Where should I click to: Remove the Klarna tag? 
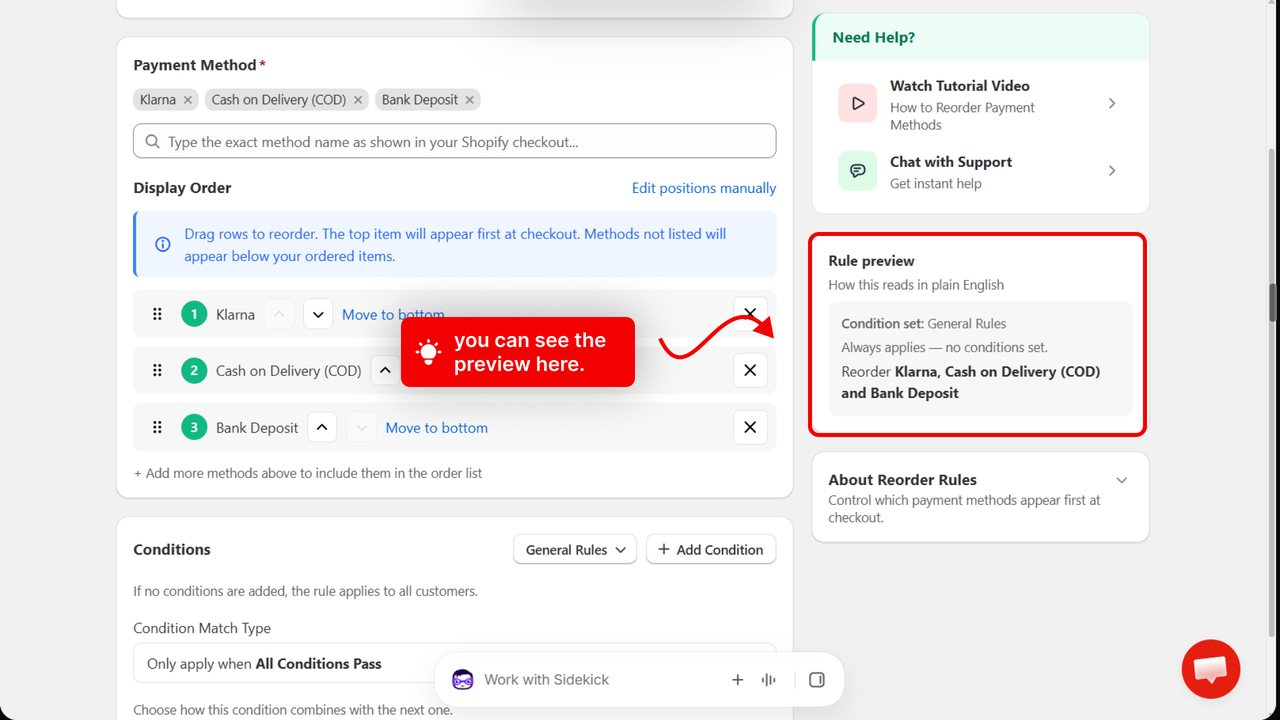point(188,100)
